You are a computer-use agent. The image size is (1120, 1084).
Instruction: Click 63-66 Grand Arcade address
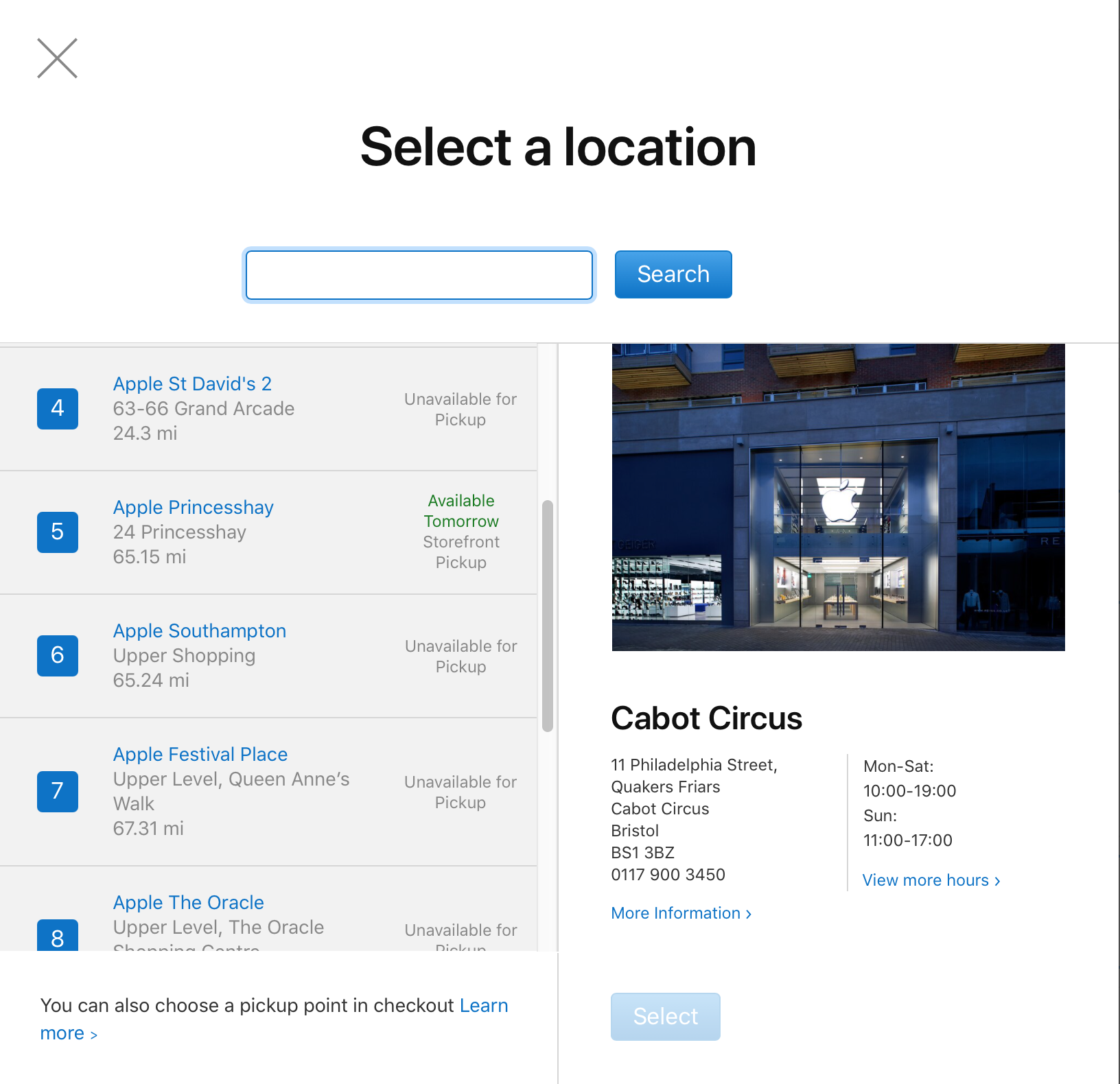point(204,408)
